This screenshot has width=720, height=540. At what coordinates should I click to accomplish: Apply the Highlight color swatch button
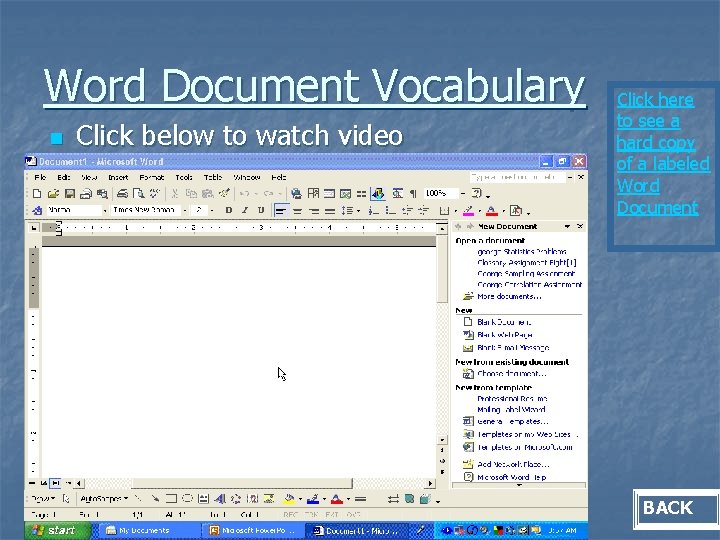coord(468,211)
